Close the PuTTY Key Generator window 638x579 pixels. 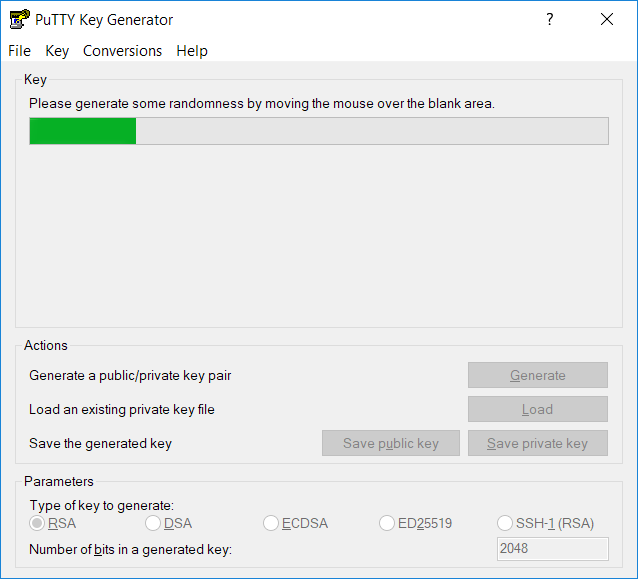pos(607,19)
